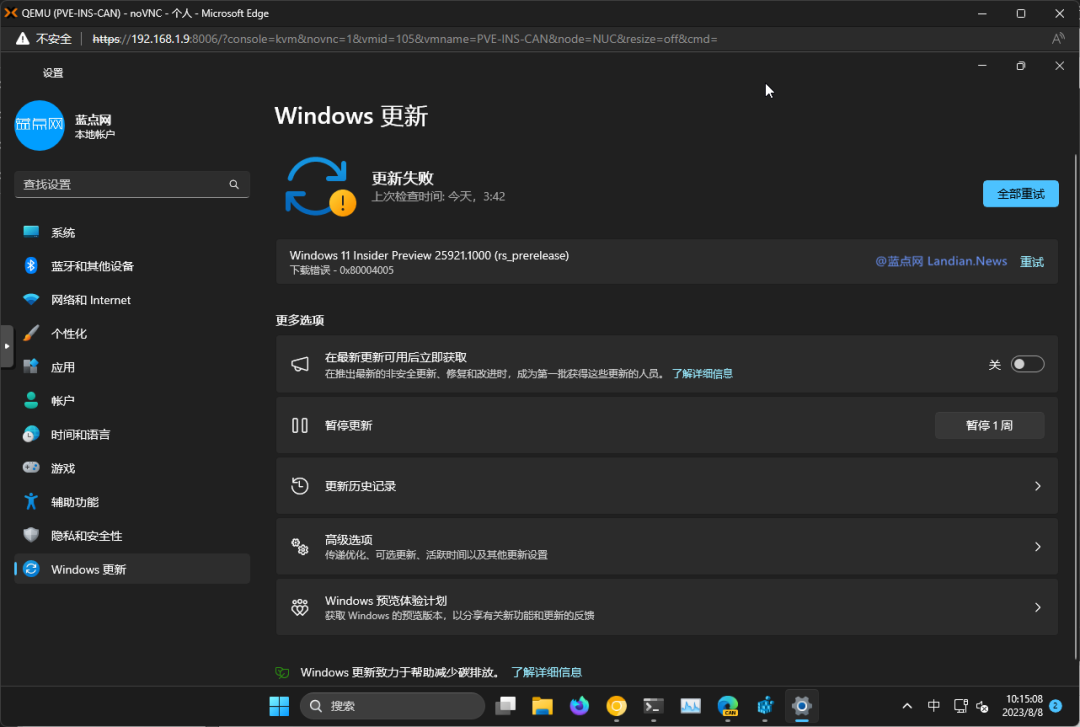This screenshot has width=1080, height=727.
Task: Open the Firefox icon on the taskbar
Action: 579,706
